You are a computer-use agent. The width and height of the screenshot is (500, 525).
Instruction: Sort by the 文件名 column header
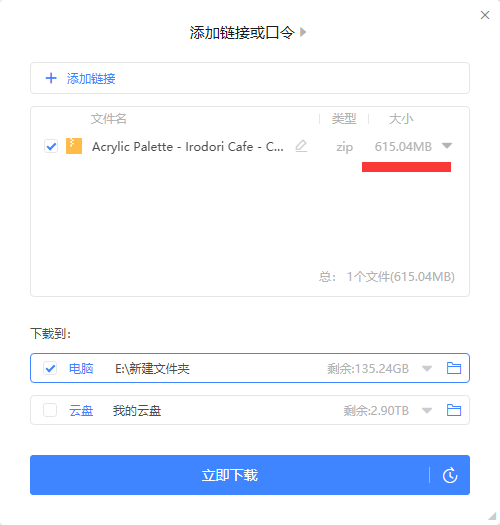coord(109,119)
